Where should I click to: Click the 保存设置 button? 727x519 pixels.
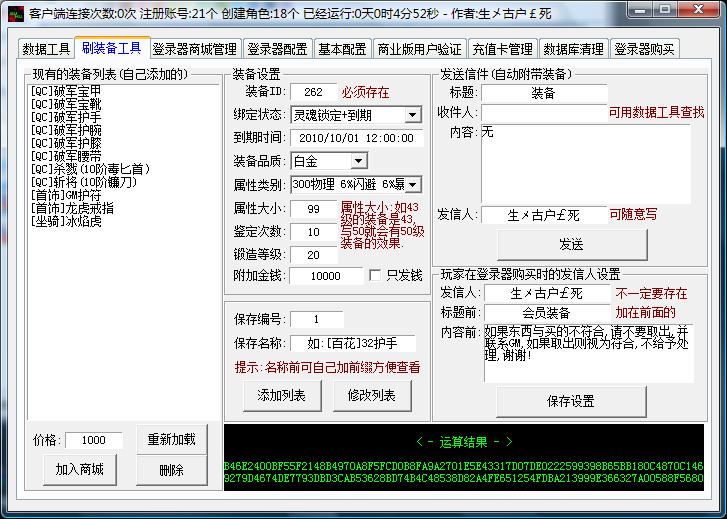570,401
